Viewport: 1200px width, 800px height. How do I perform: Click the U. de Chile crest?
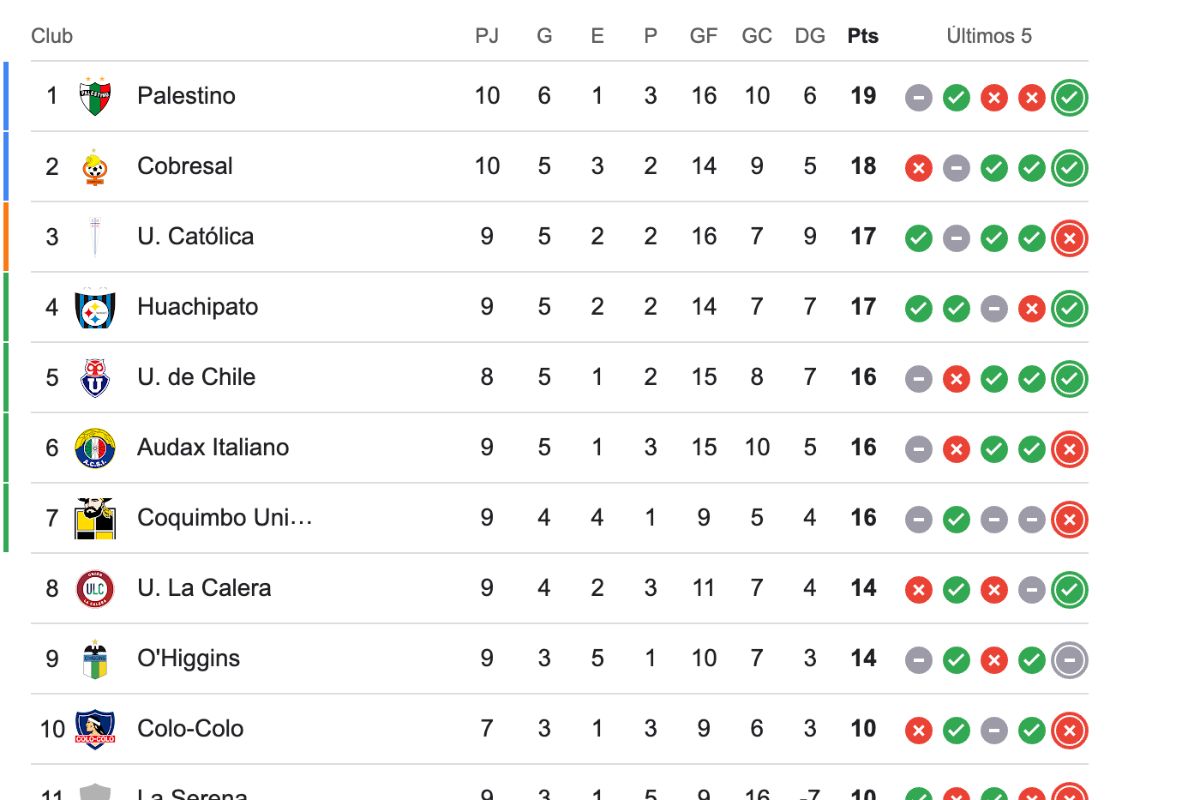95,378
